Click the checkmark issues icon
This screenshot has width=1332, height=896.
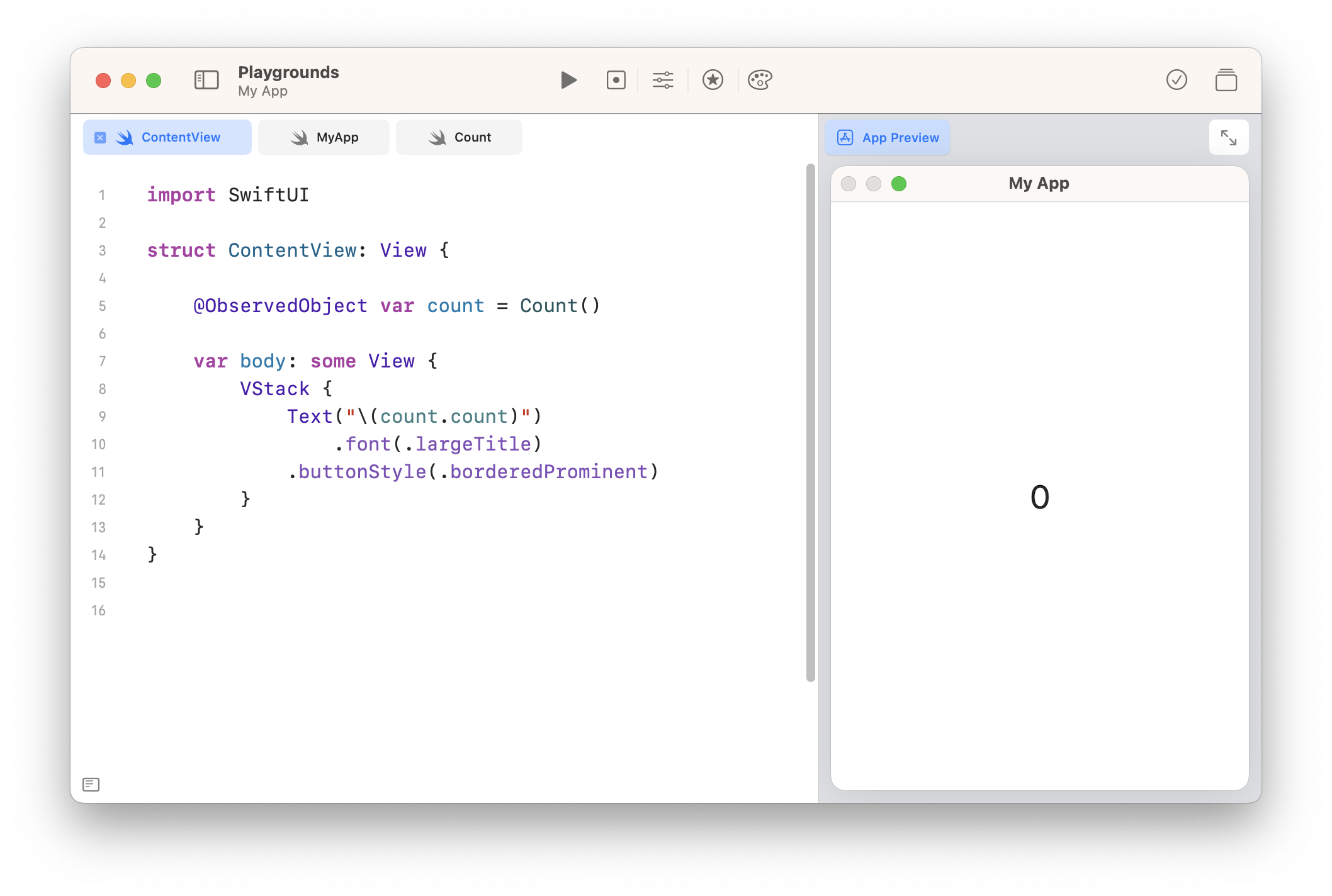click(1176, 80)
